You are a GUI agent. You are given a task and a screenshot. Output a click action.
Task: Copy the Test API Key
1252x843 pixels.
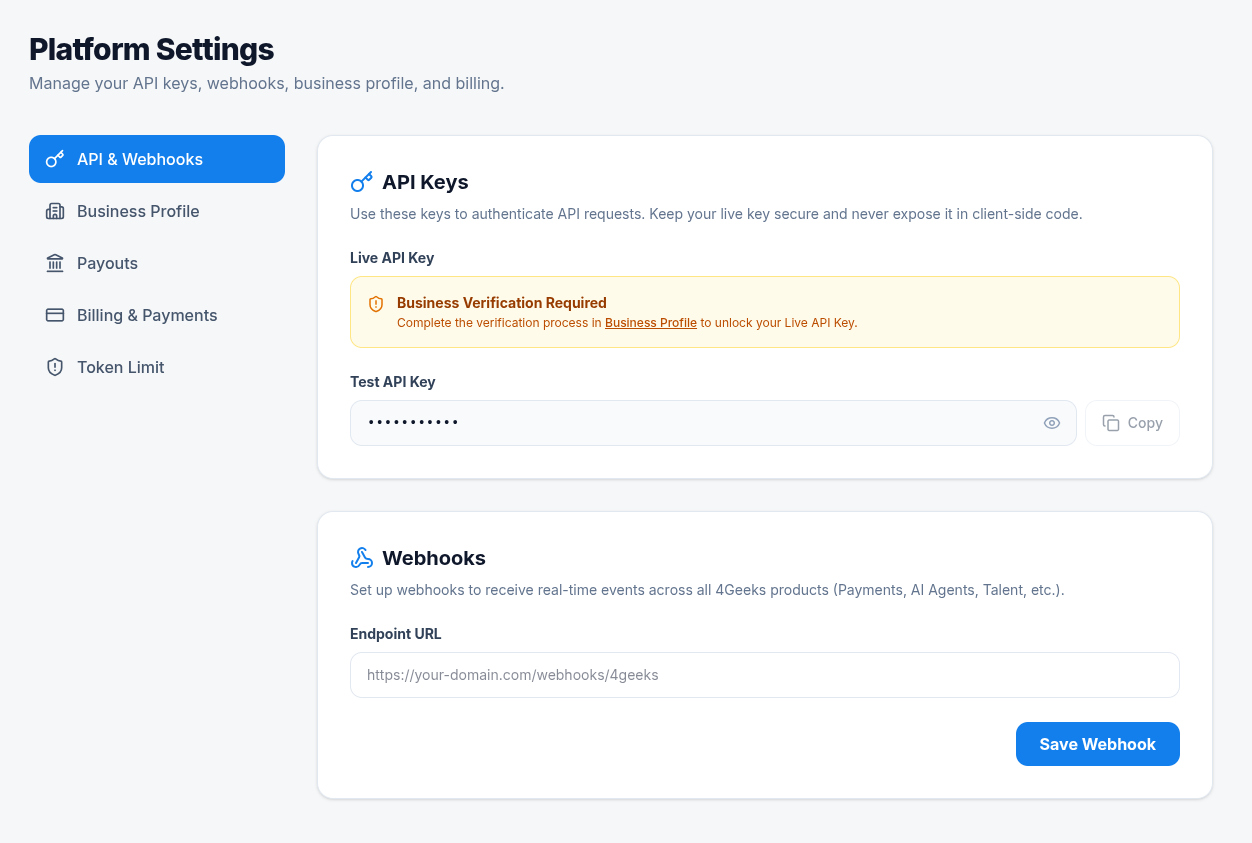[1132, 423]
